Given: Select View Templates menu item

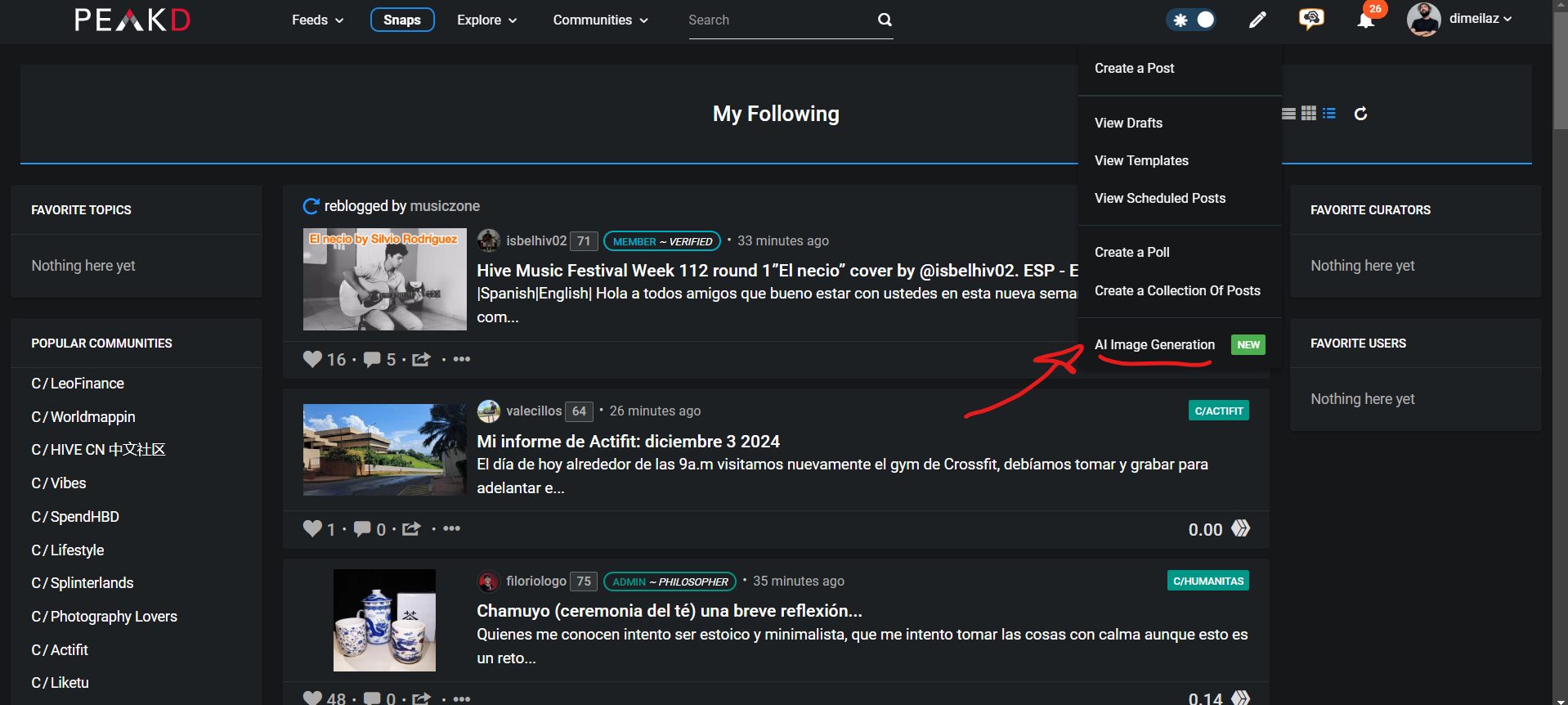Looking at the screenshot, I should (x=1141, y=160).
